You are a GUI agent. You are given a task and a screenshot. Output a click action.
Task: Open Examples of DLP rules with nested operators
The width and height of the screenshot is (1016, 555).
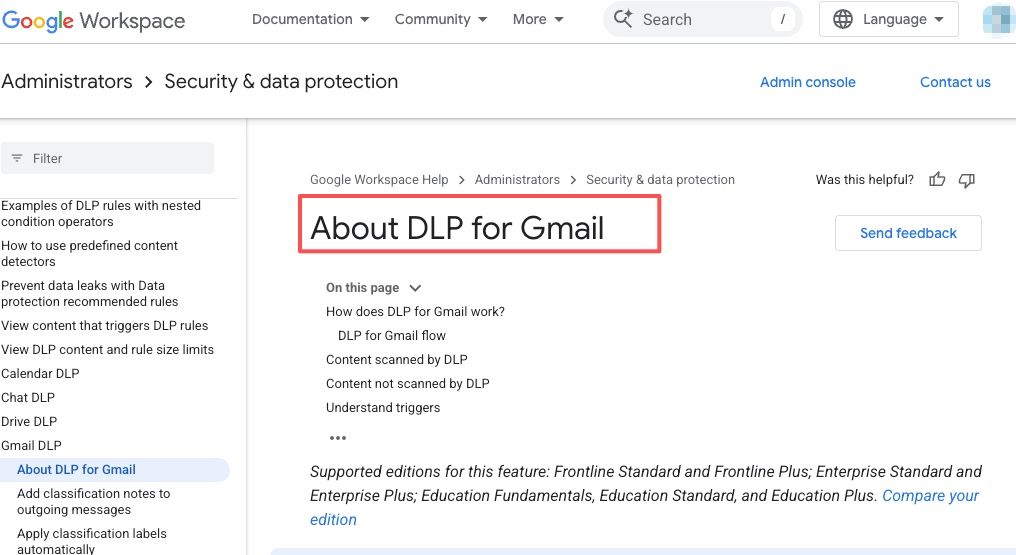click(101, 214)
